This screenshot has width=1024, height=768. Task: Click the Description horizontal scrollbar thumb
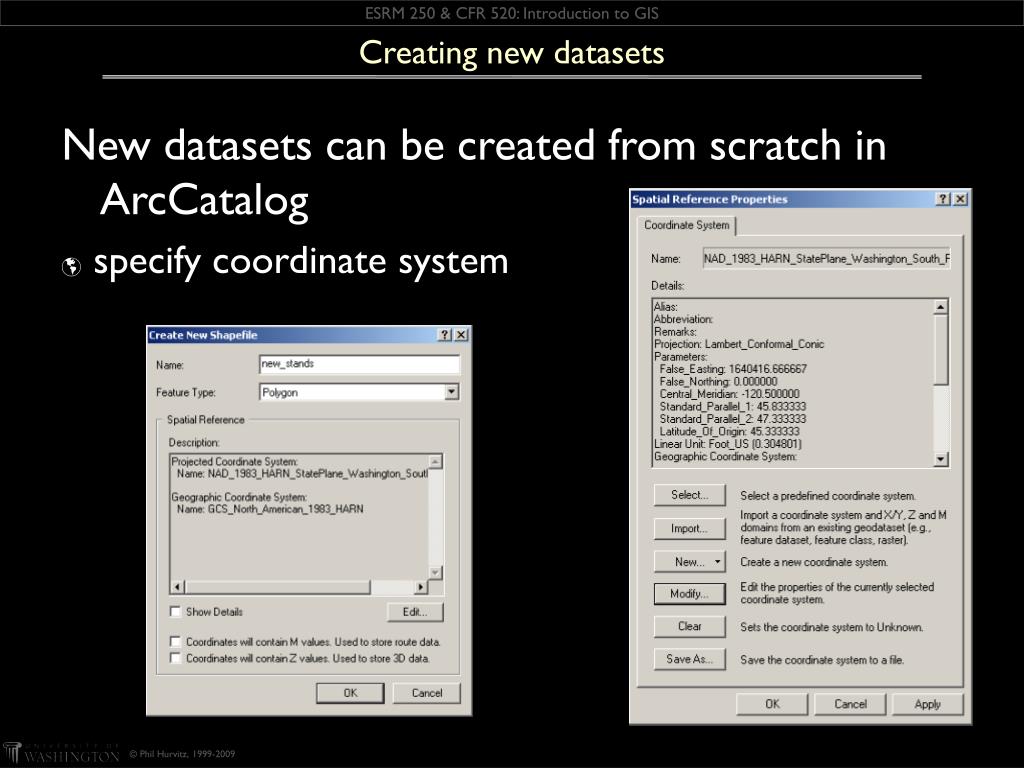(278, 587)
